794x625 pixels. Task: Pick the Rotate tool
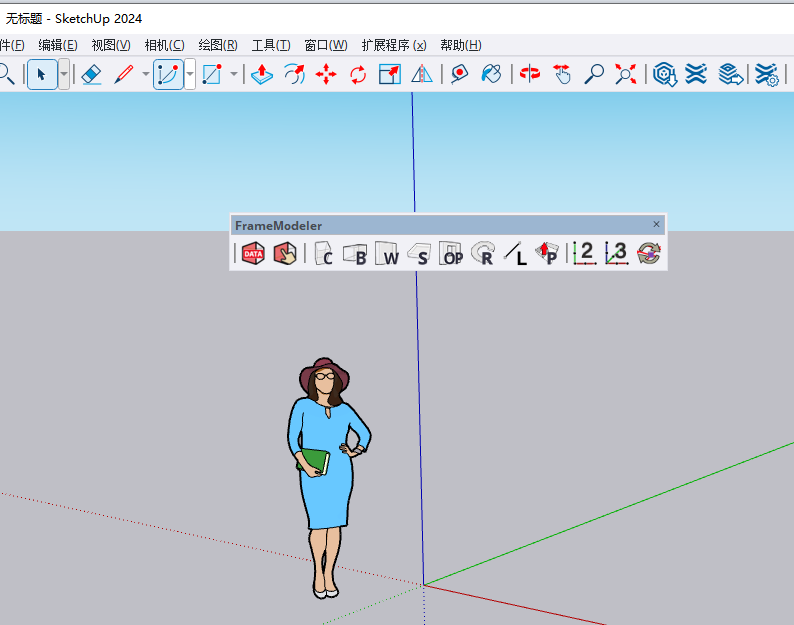click(358, 74)
